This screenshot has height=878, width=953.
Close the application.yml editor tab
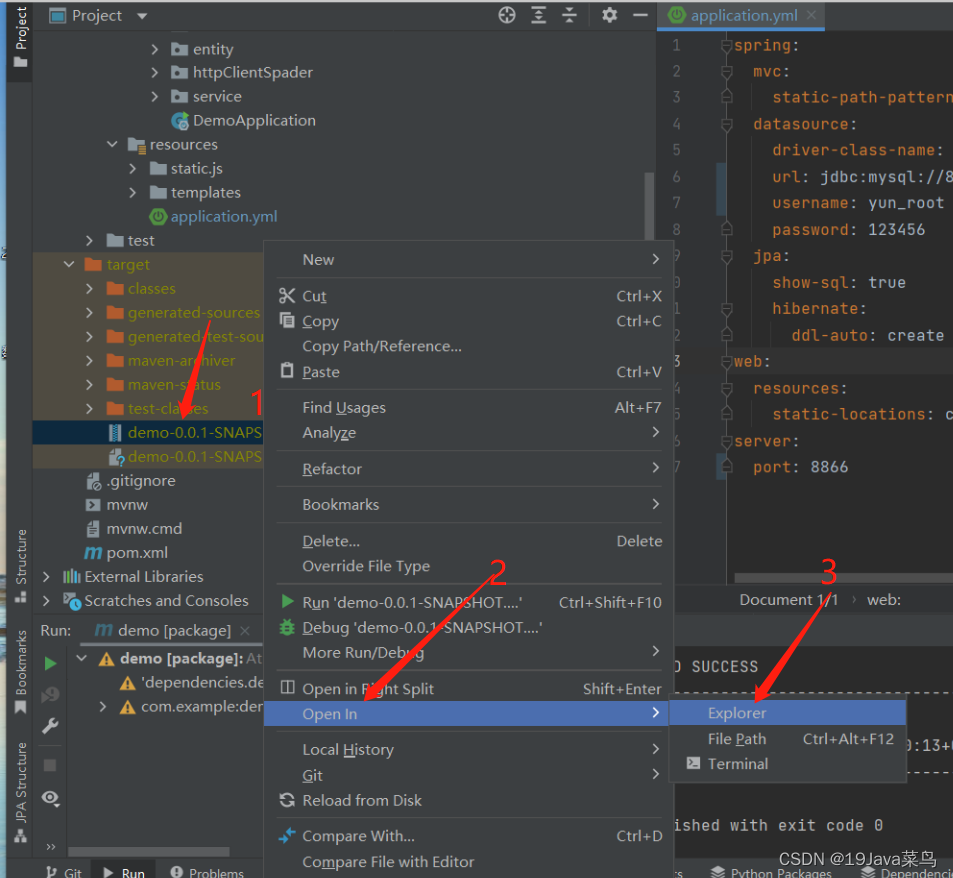coord(811,15)
